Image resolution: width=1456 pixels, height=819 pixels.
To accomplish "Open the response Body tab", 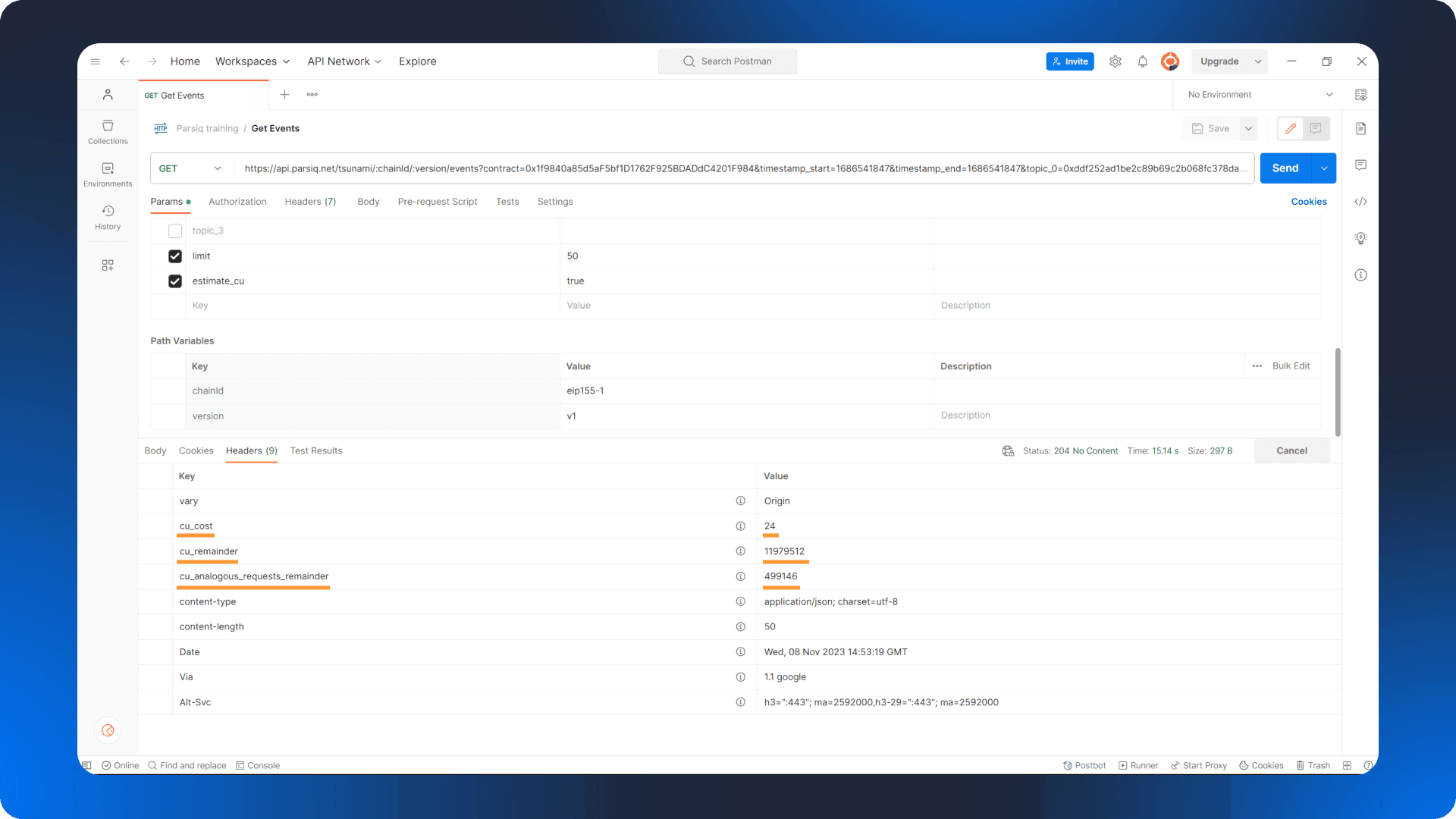I will tap(155, 450).
